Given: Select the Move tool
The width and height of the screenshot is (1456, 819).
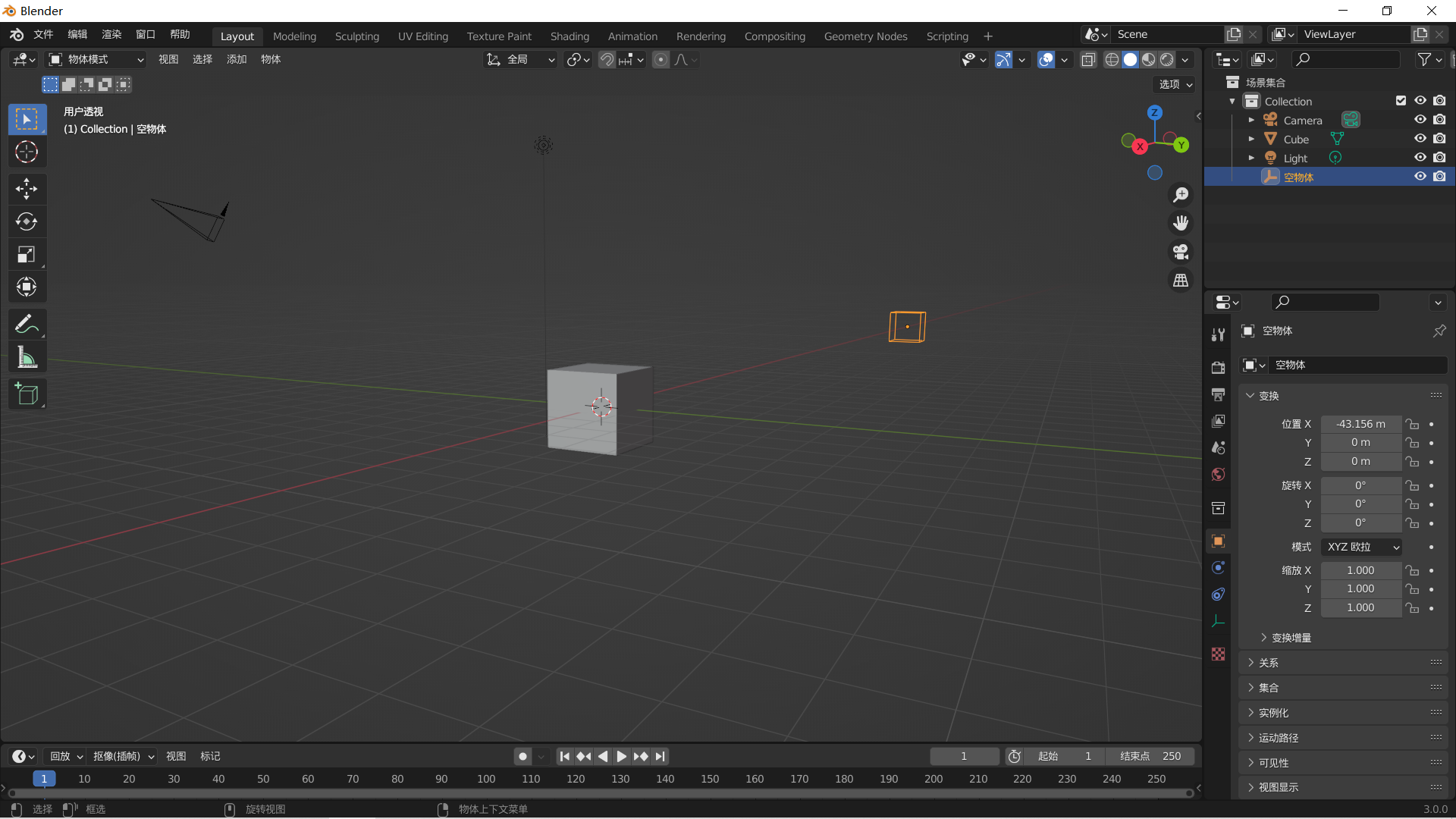Looking at the screenshot, I should (x=27, y=188).
